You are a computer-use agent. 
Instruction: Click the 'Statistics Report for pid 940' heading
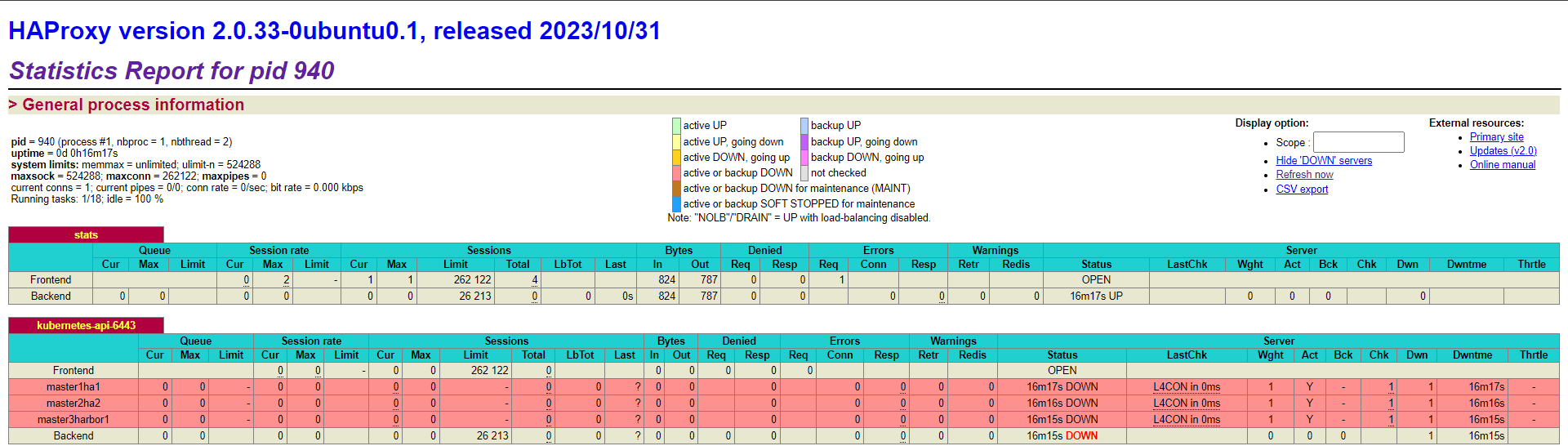[x=171, y=71]
